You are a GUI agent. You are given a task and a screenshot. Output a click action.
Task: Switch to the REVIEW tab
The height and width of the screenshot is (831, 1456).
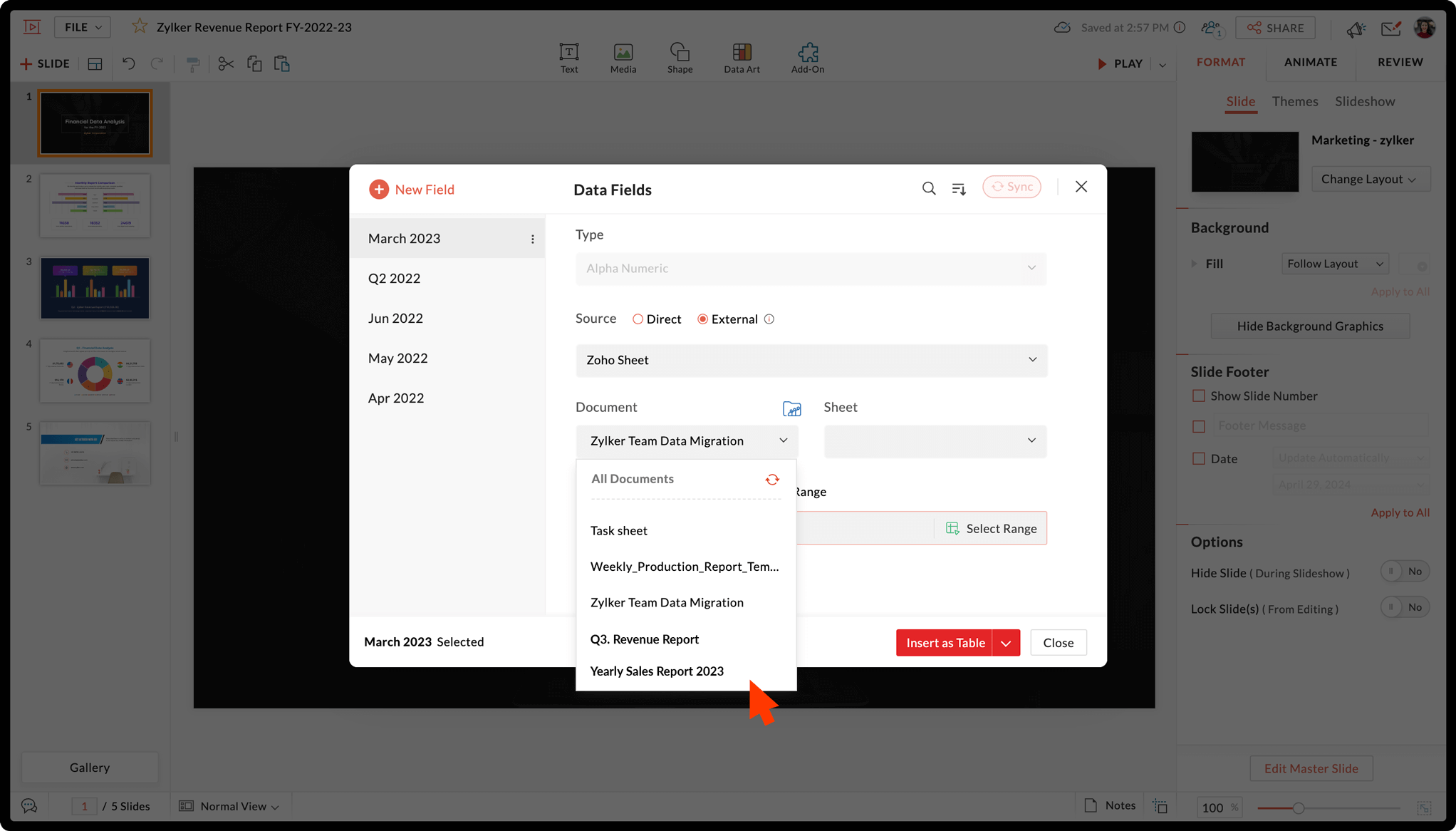point(1400,62)
